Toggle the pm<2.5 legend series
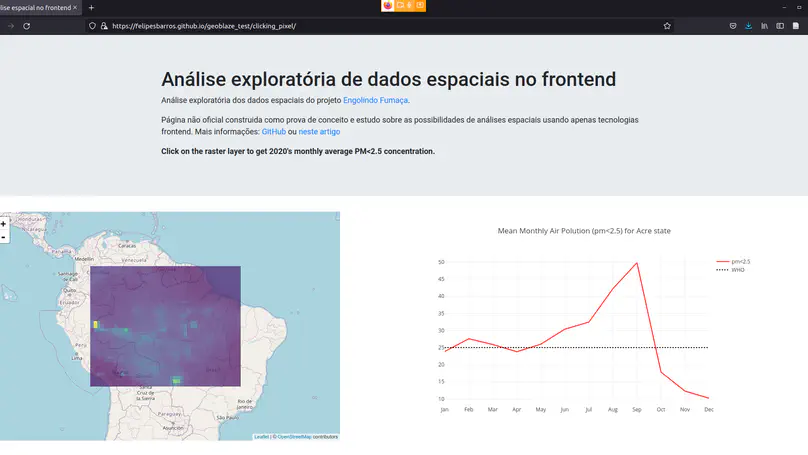The width and height of the screenshot is (808, 455). coord(733,262)
